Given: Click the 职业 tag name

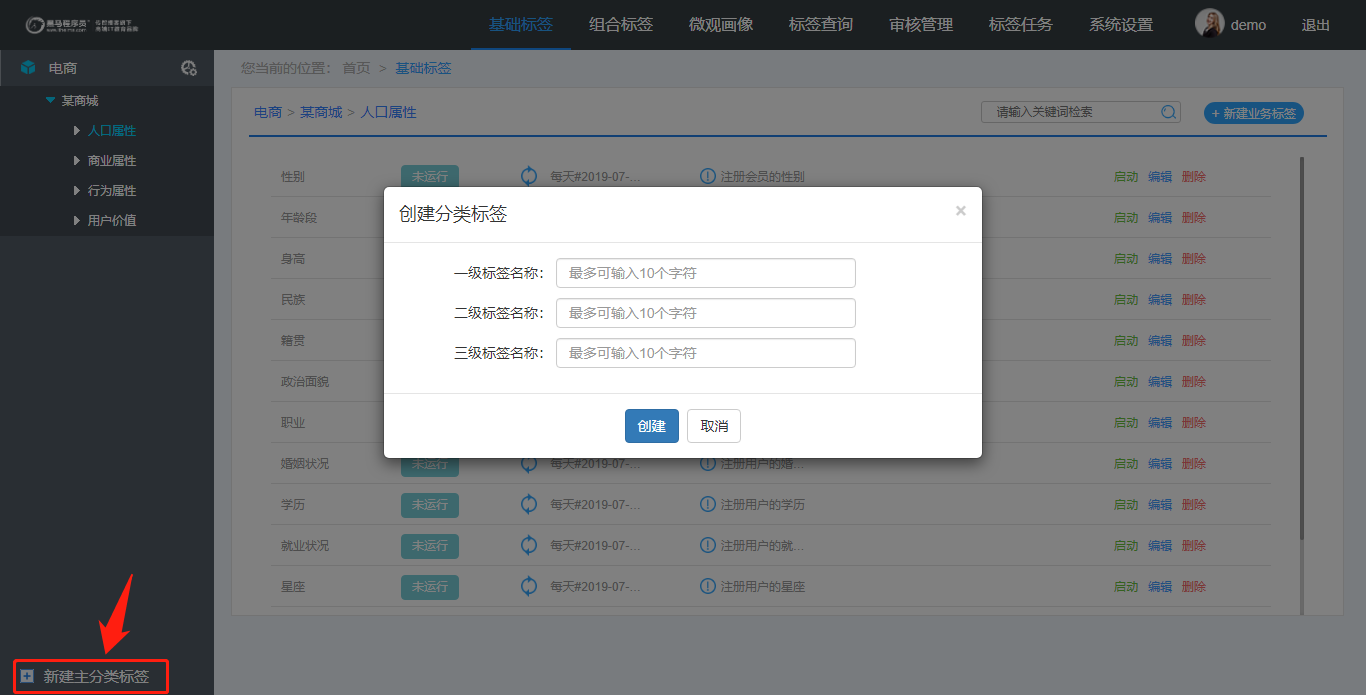Looking at the screenshot, I should pyautogui.click(x=293, y=422).
